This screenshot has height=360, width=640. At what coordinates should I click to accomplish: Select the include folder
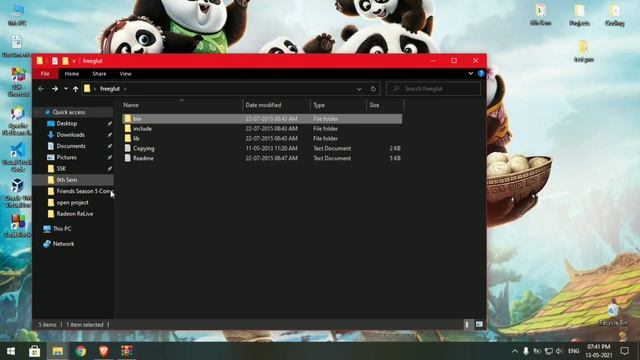coord(262,129)
